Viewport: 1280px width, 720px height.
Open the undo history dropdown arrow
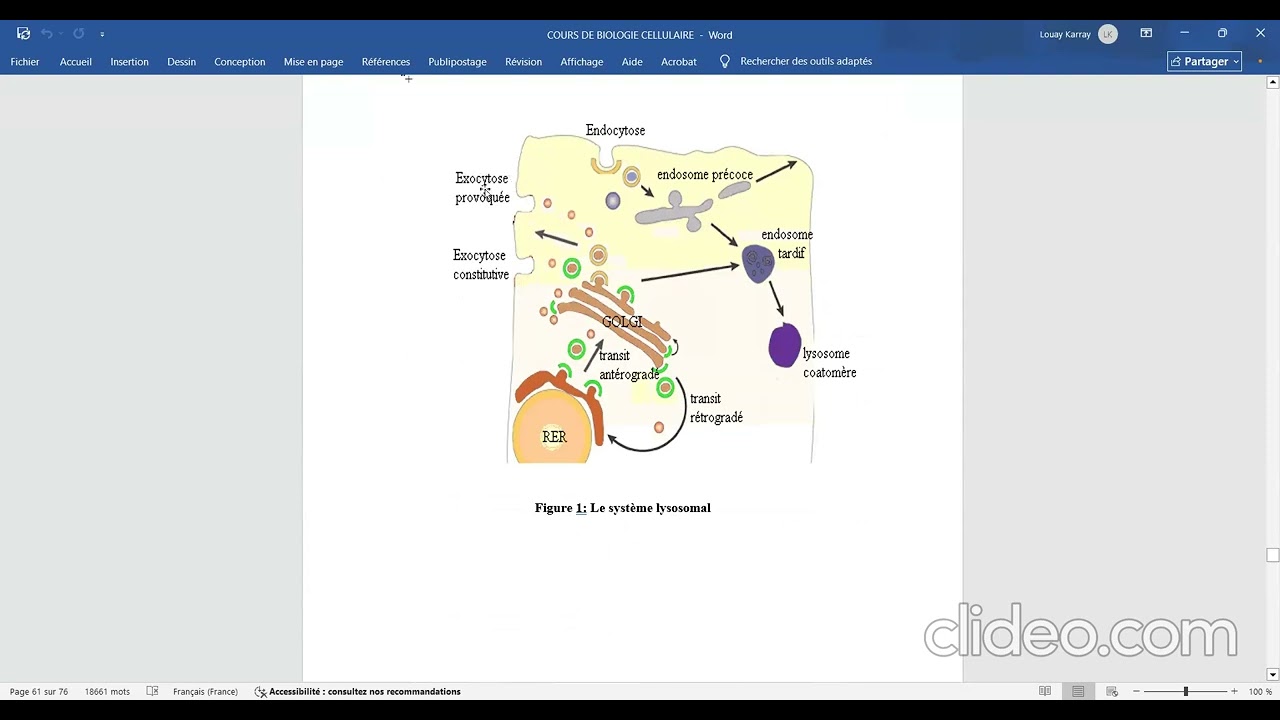[61, 34]
